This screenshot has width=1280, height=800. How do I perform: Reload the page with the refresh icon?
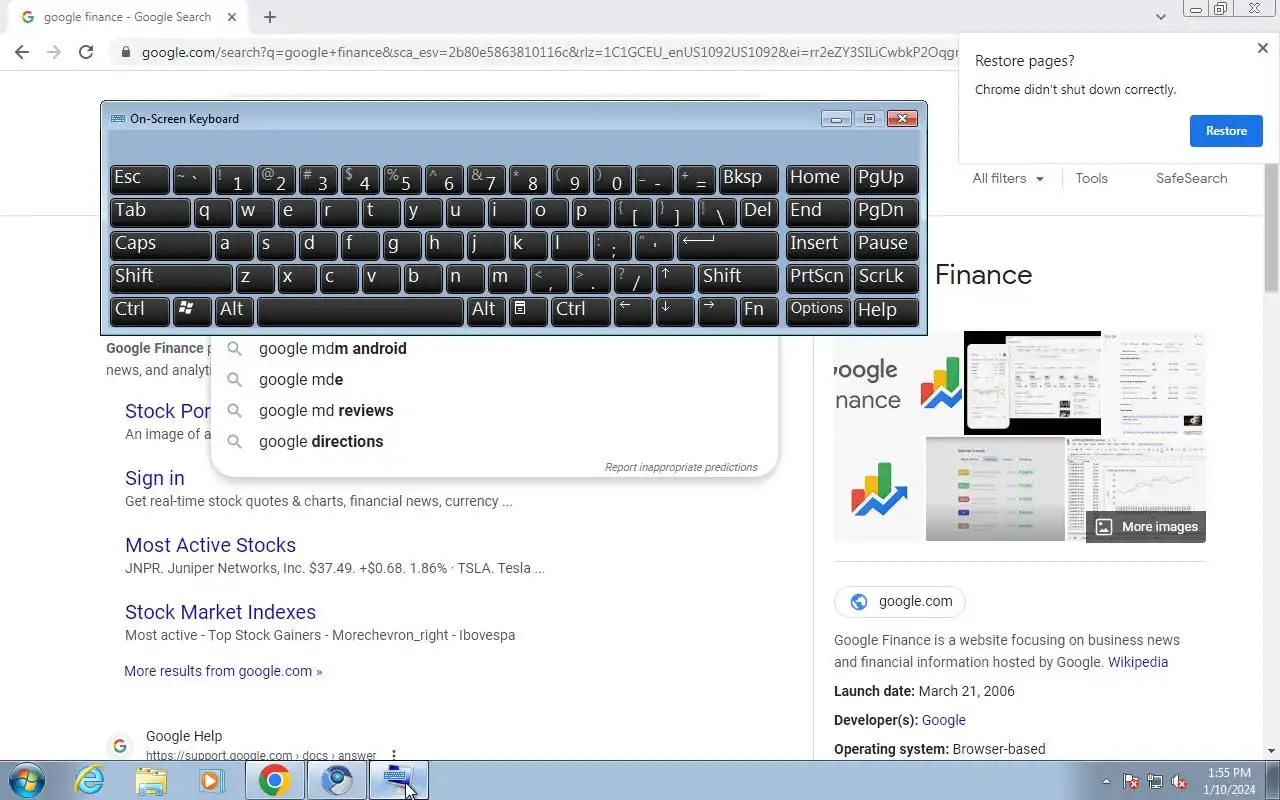pyautogui.click(x=86, y=52)
